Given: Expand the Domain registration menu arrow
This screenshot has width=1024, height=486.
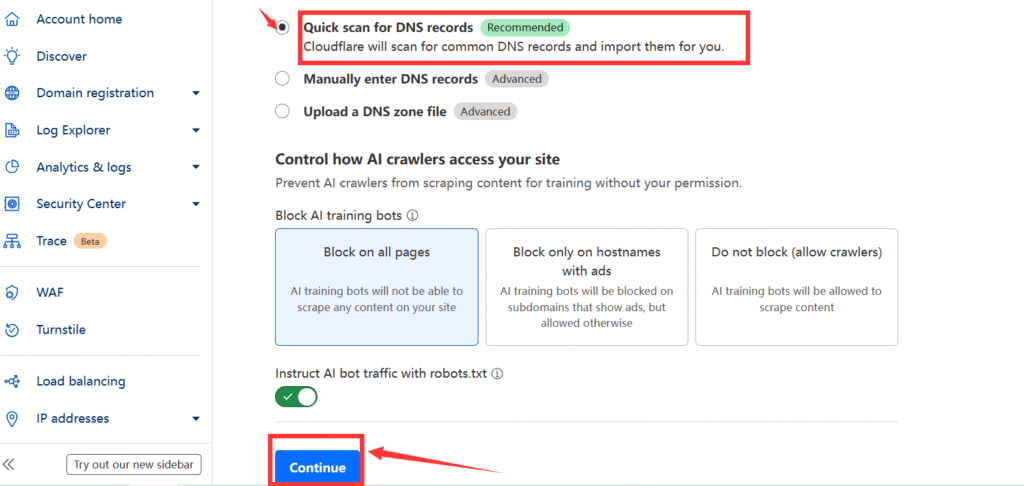Looking at the screenshot, I should (x=196, y=93).
